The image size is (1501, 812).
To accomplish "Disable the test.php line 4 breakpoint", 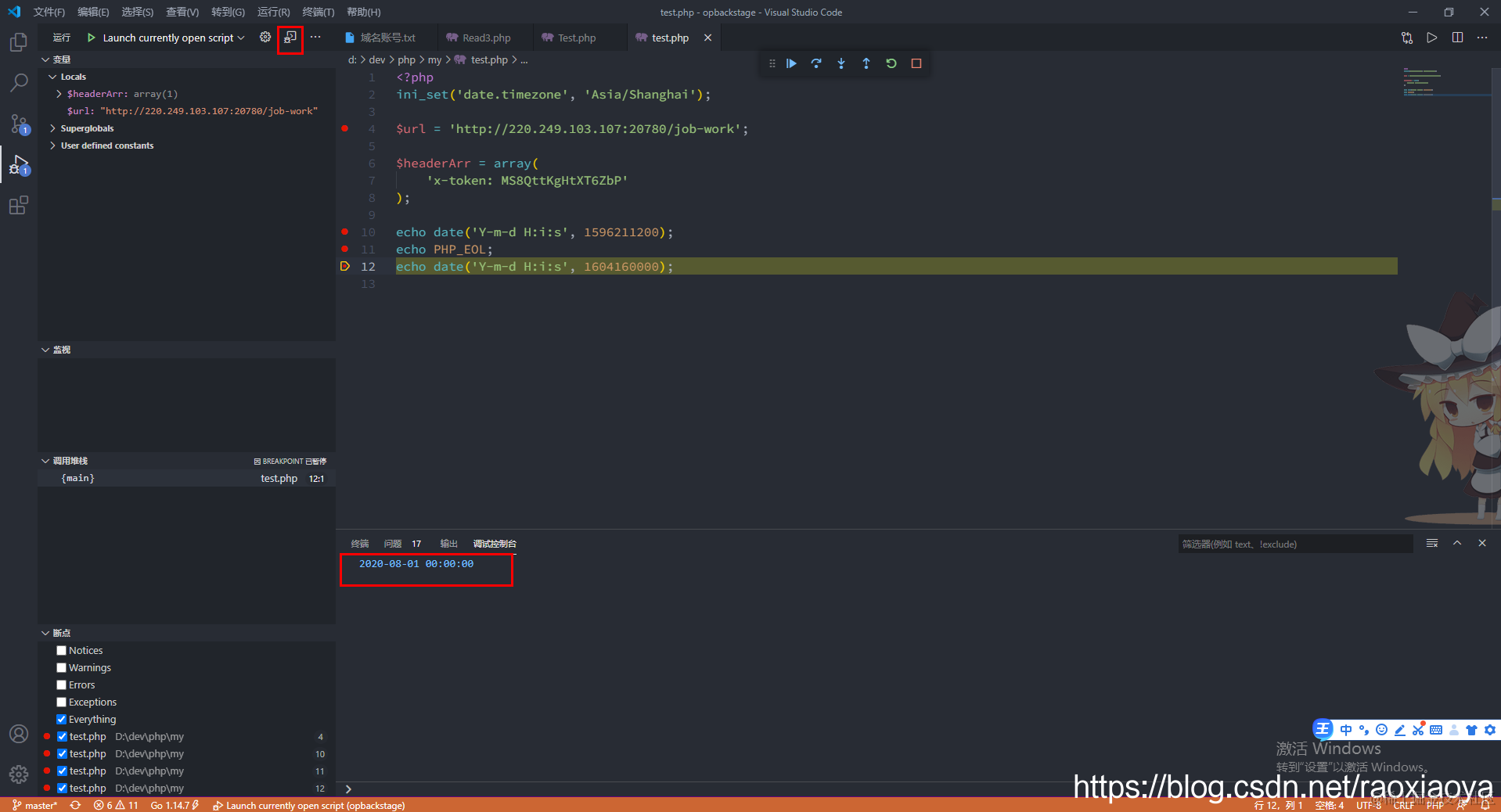I will (62, 737).
